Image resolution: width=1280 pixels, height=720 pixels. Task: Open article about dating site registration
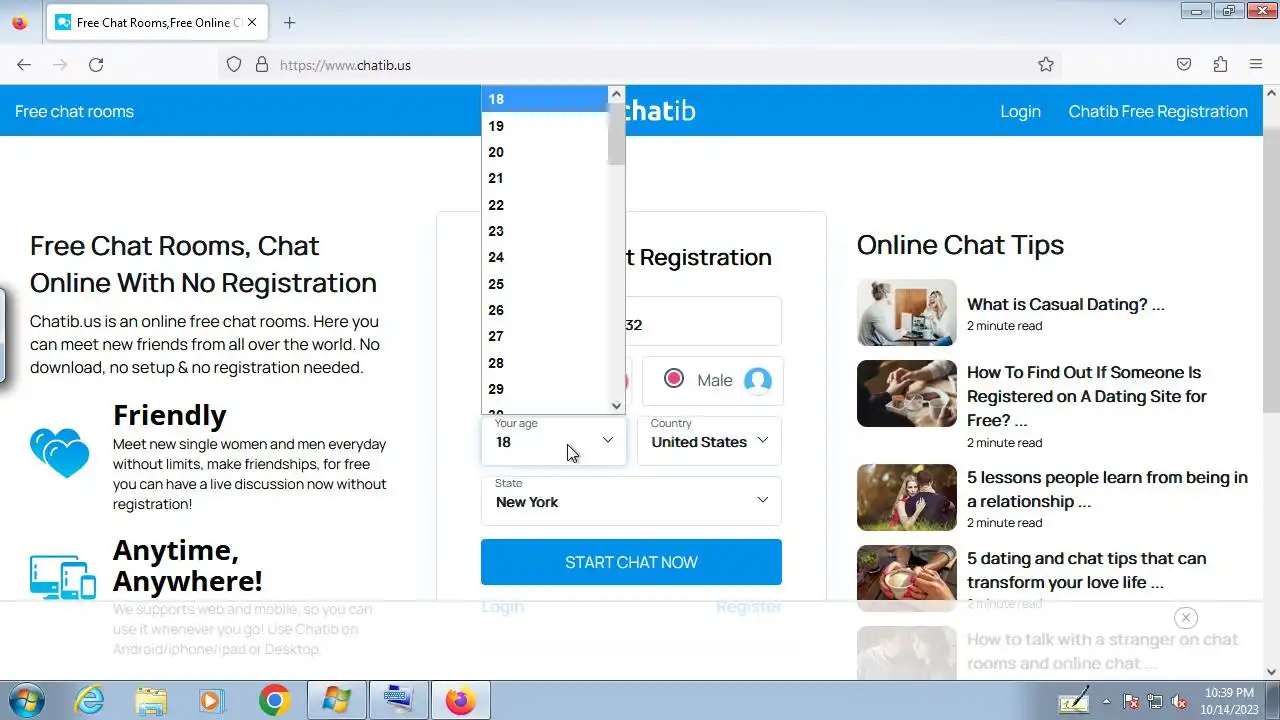(1087, 396)
